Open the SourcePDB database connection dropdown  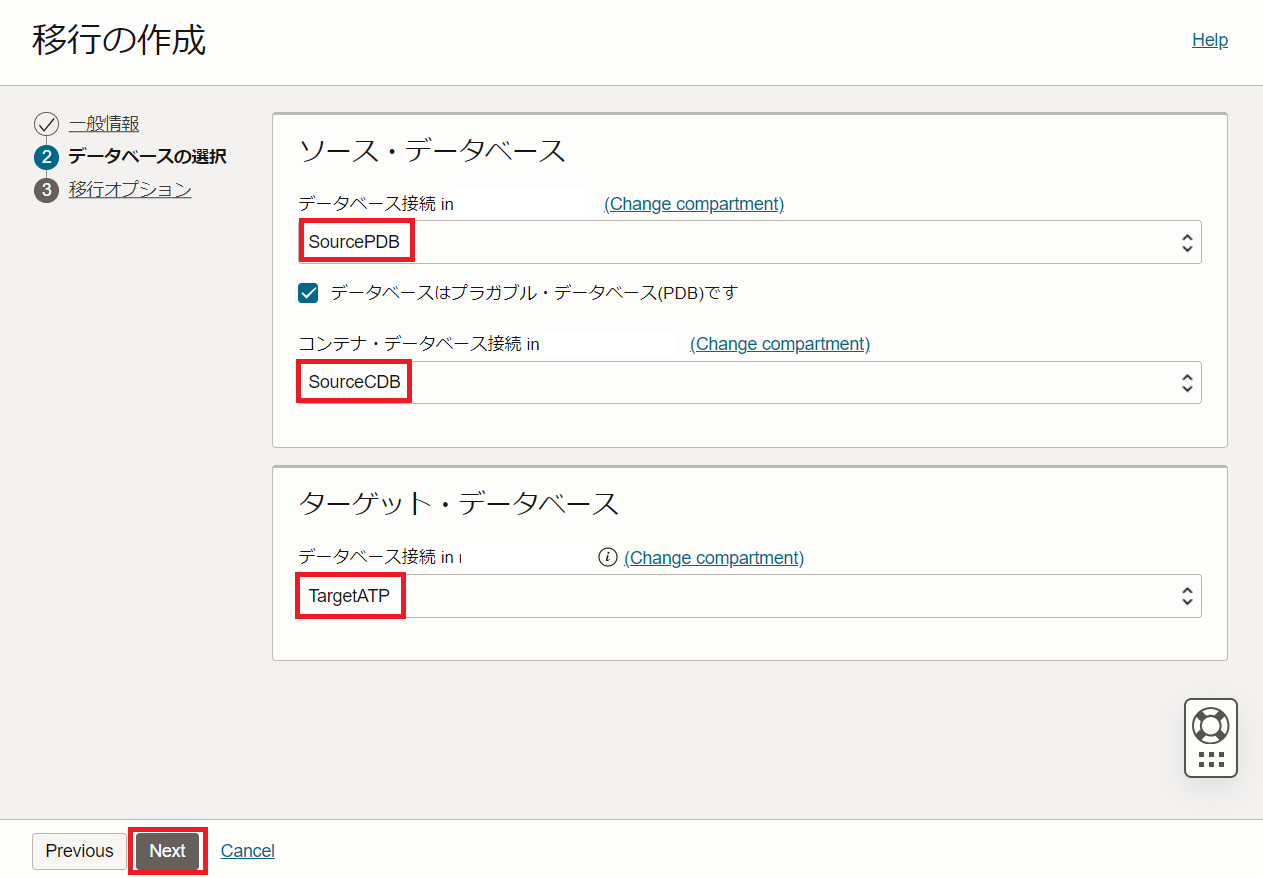[750, 242]
